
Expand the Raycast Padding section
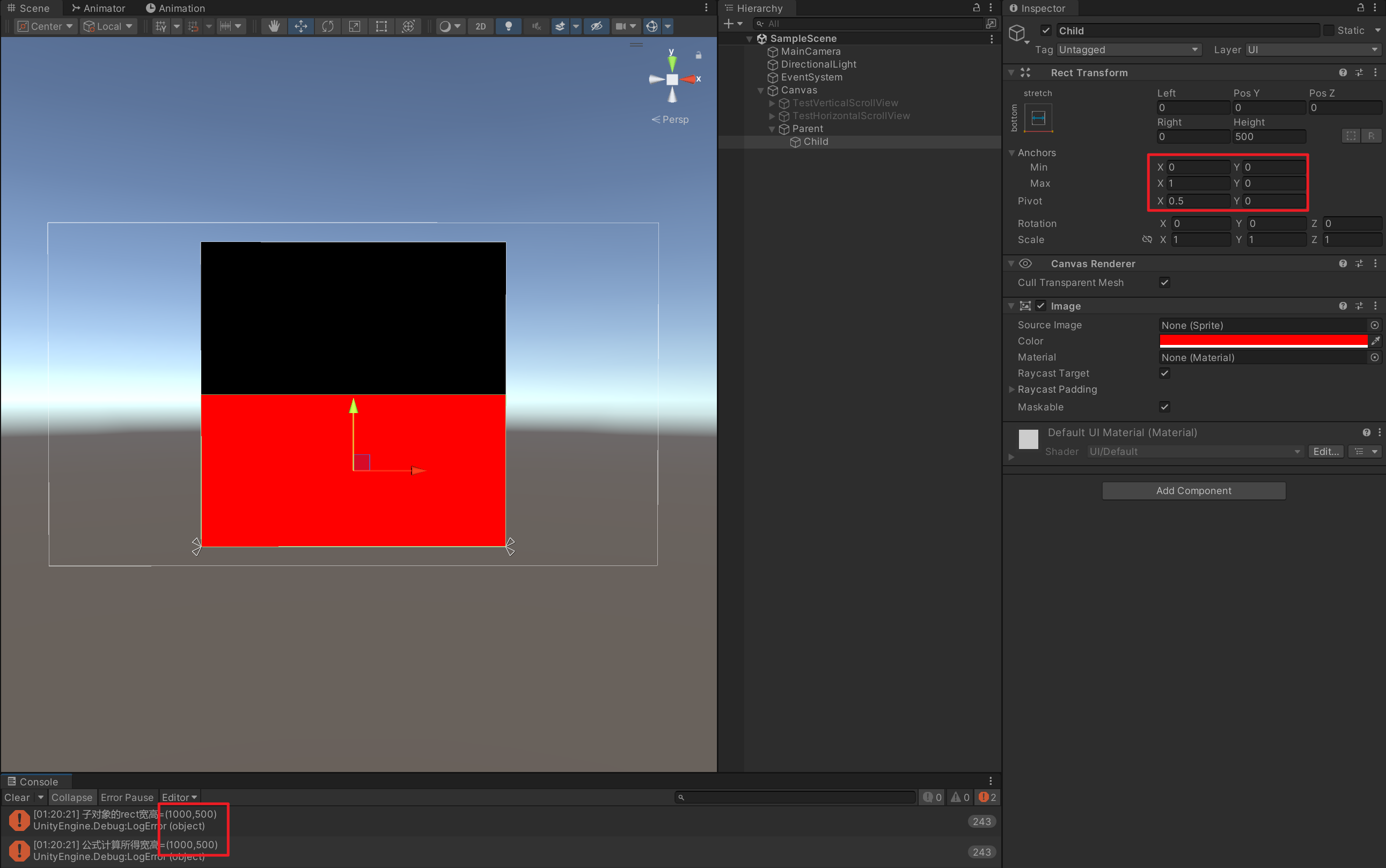point(1011,389)
